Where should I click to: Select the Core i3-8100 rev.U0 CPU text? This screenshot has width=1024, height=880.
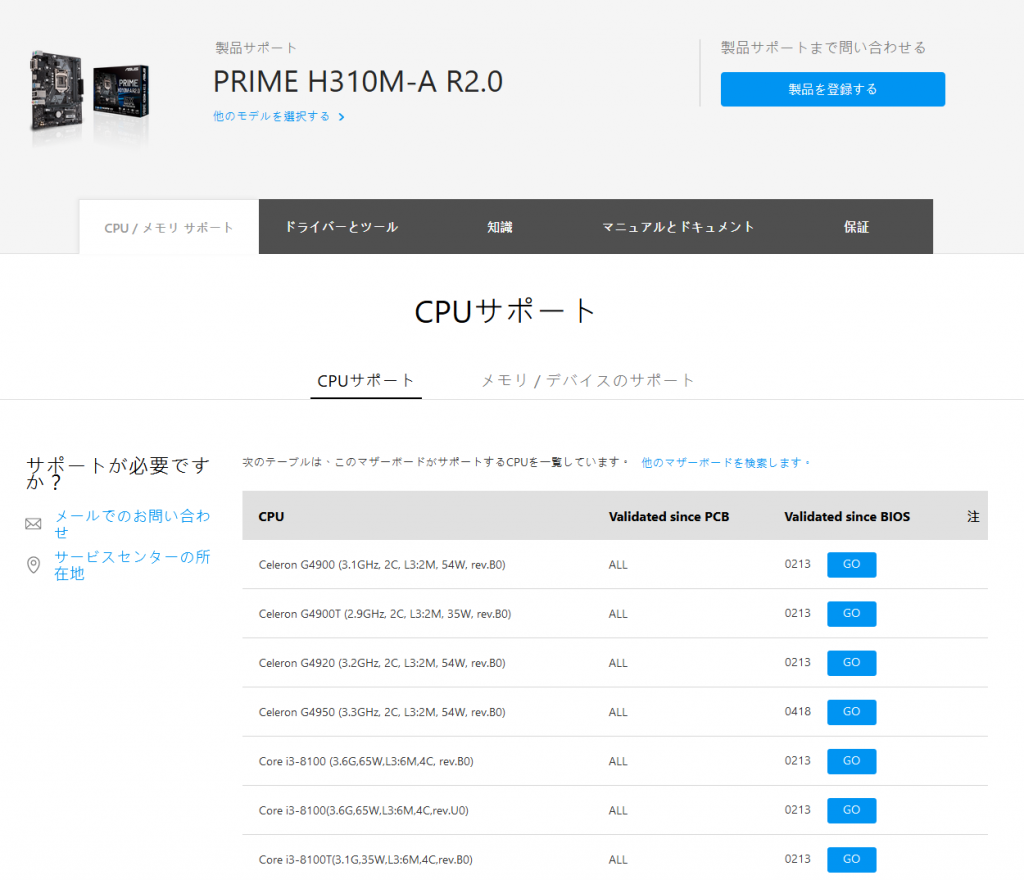click(x=364, y=810)
